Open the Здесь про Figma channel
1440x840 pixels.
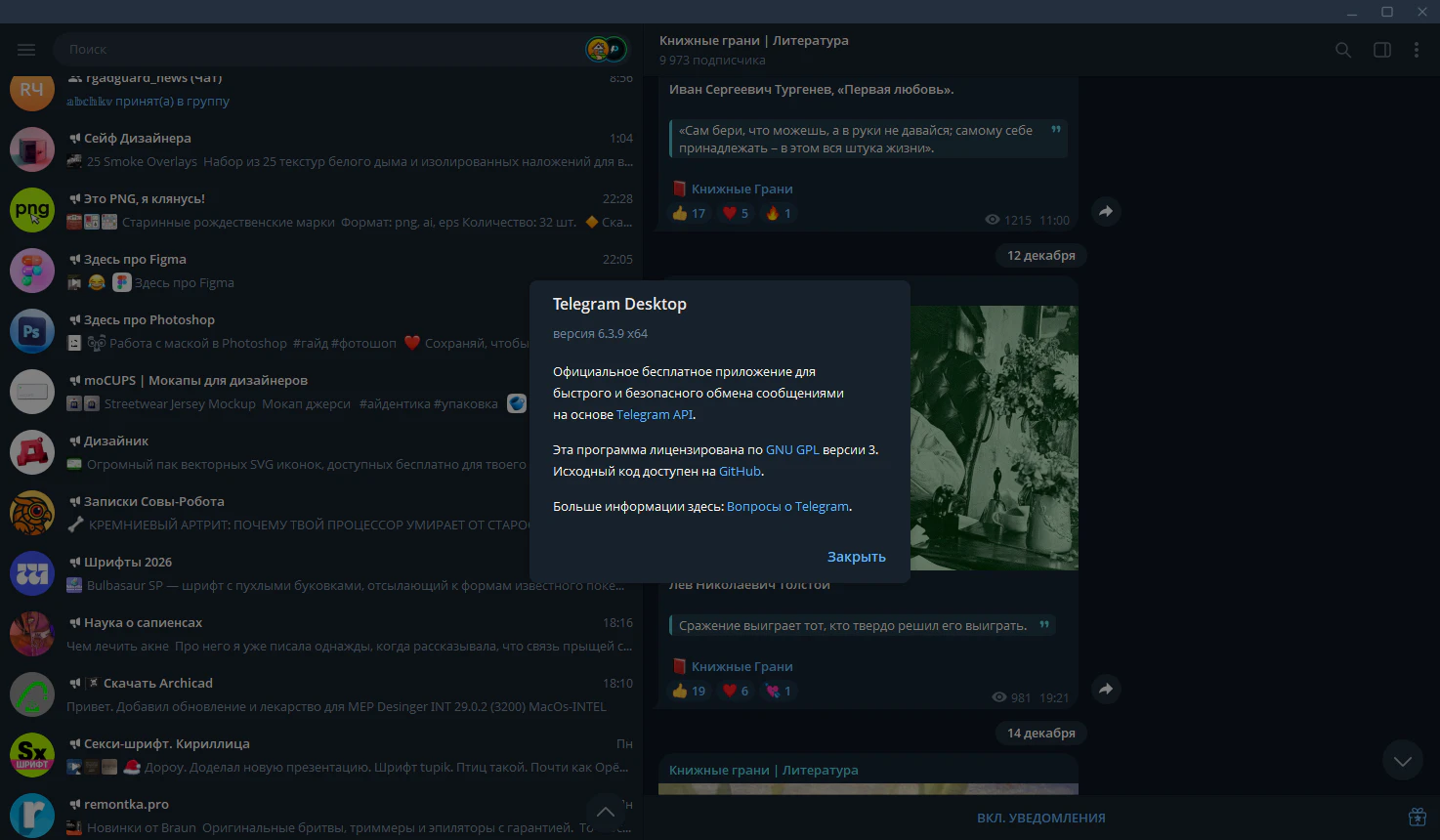point(322,271)
